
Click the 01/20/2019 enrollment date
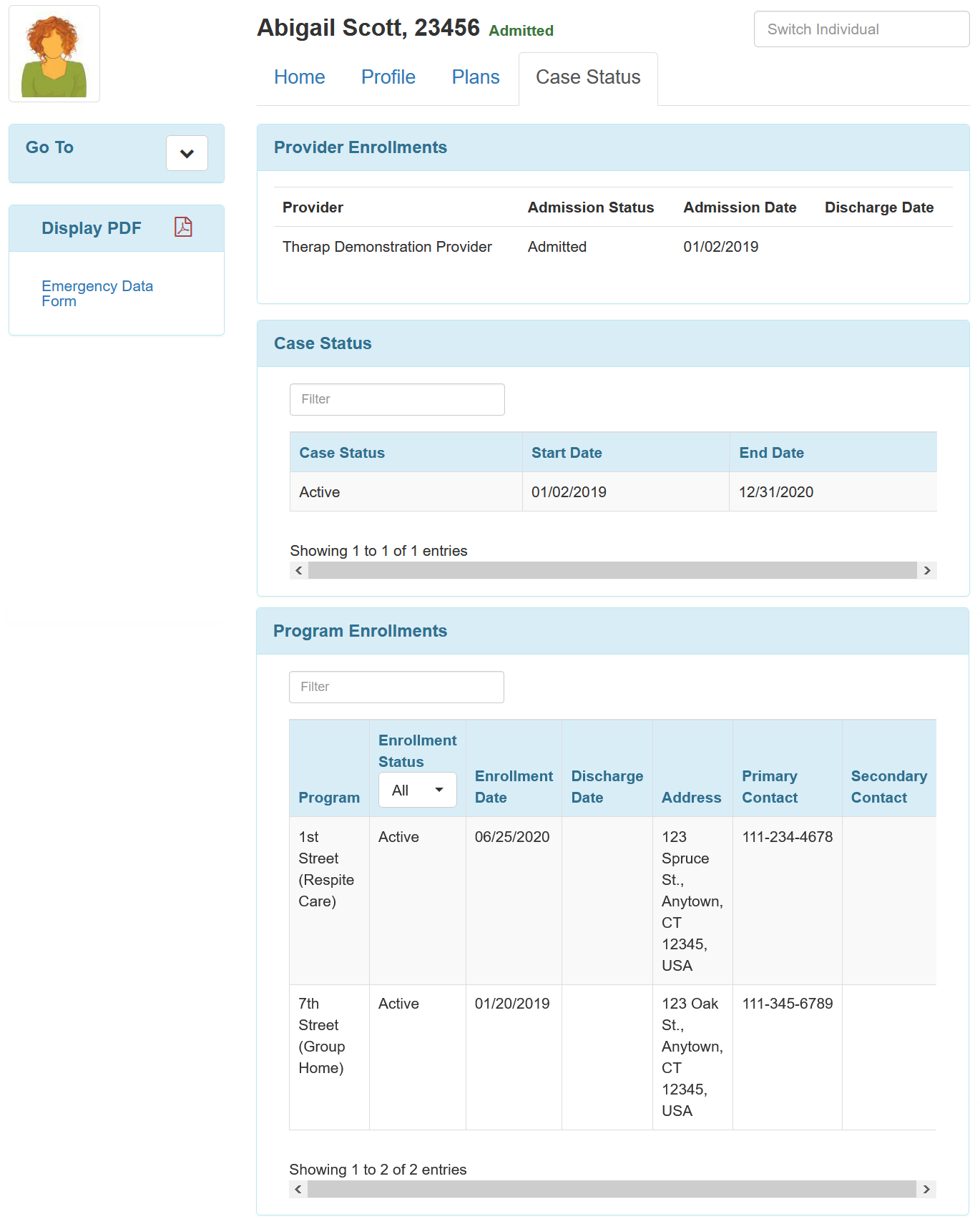click(512, 1004)
